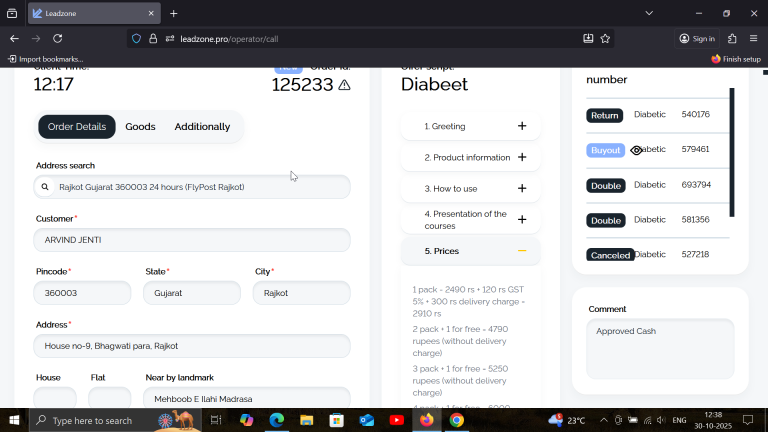Expand the 2. Product information section

471,157
